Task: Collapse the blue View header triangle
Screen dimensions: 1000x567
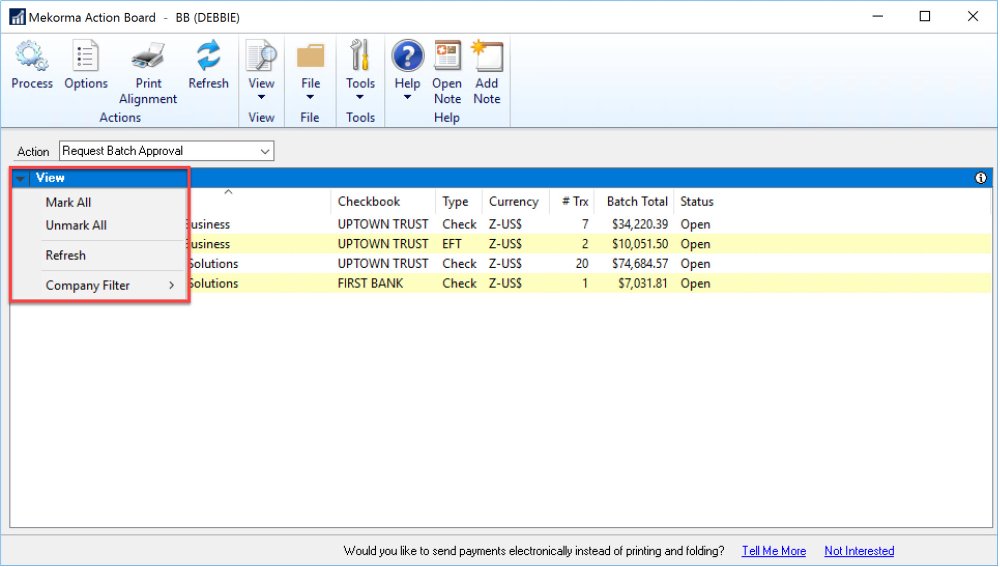Action: 20,179
